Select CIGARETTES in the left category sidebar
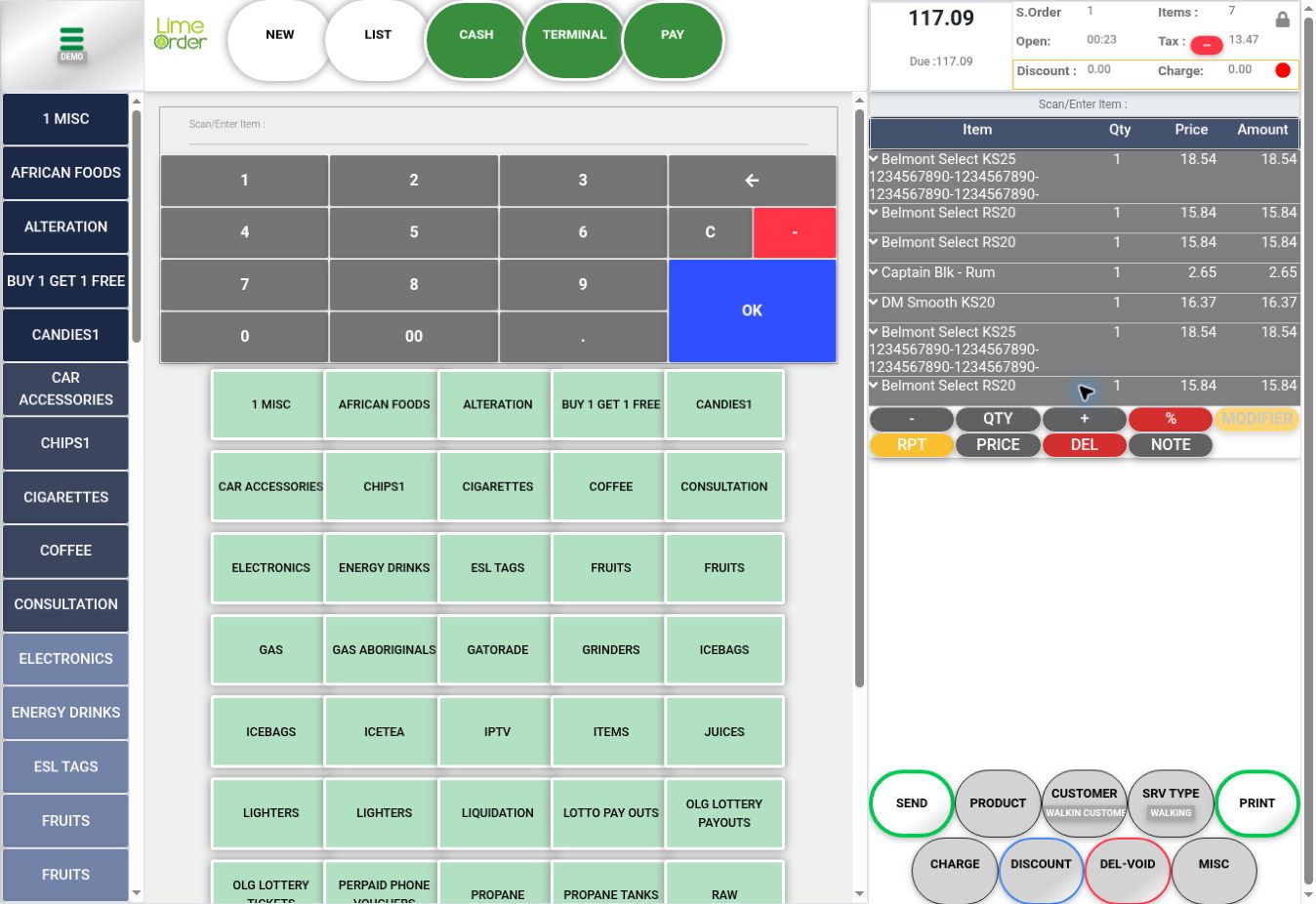This screenshot has height=904, width=1316. (65, 497)
